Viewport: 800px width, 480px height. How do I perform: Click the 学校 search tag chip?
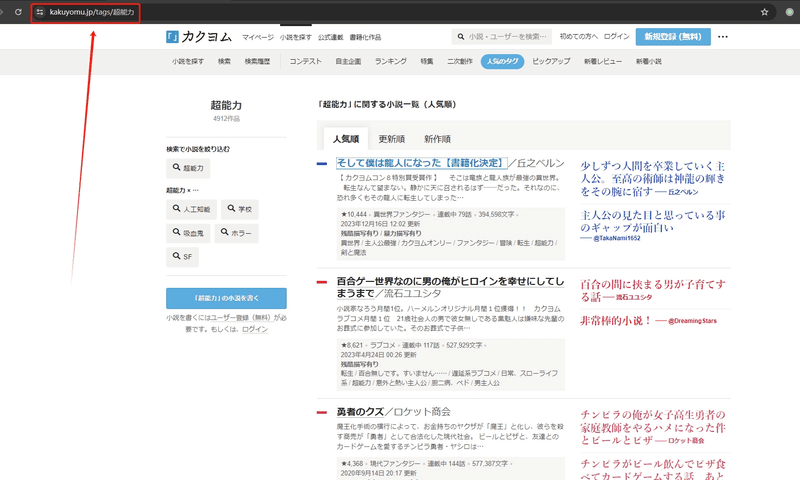[239, 209]
